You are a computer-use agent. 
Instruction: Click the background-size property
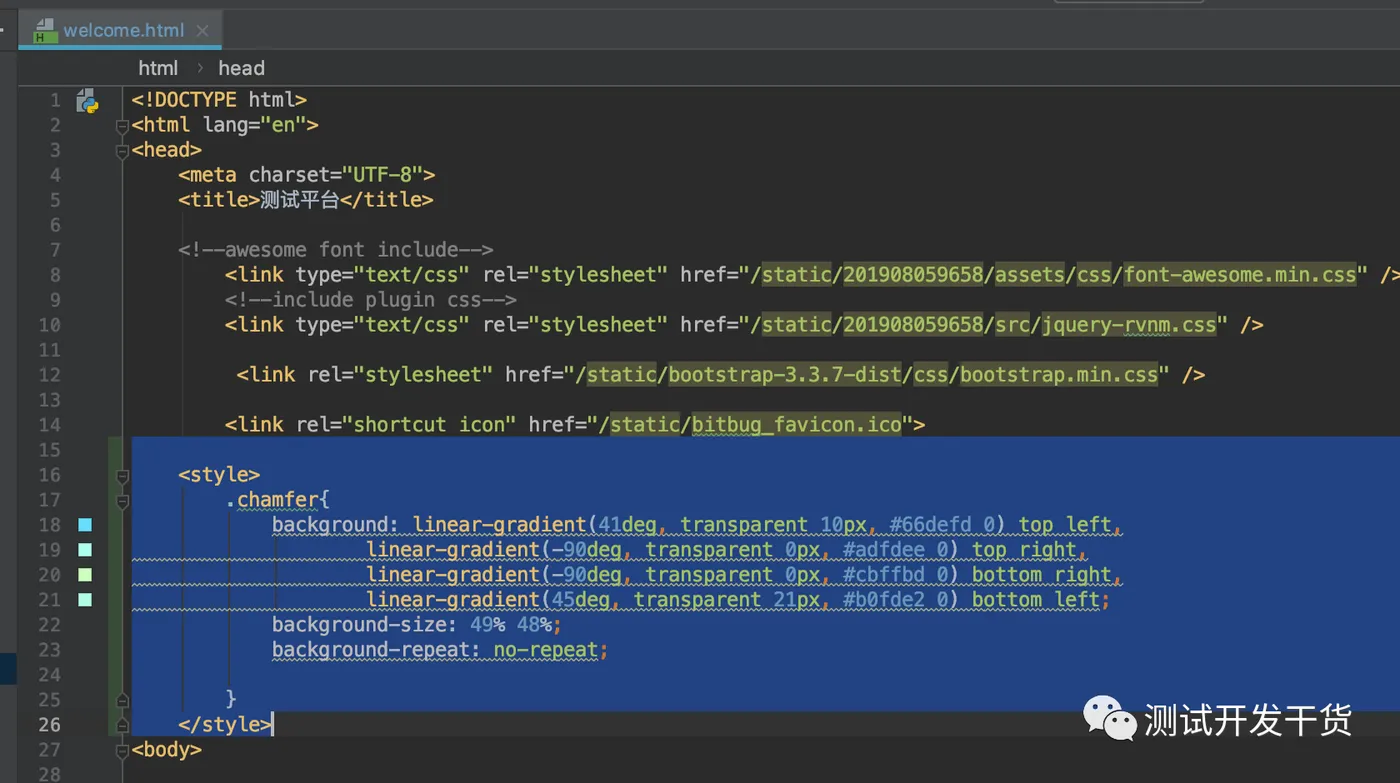[x=359, y=625]
